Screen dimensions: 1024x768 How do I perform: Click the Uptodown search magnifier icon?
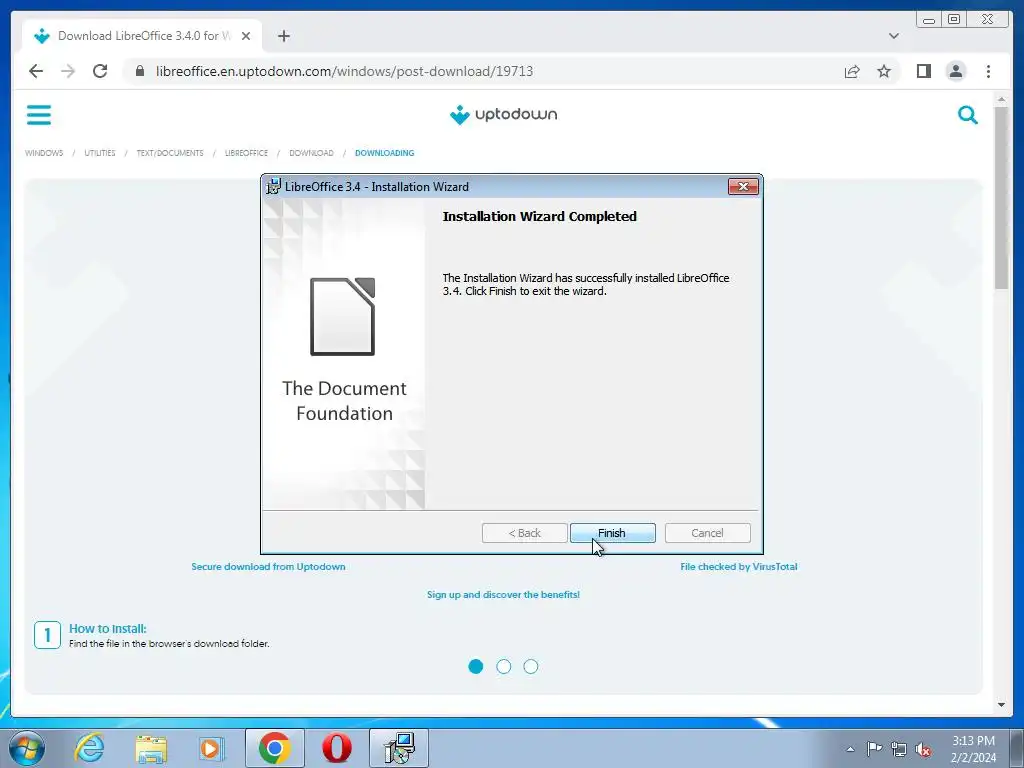(968, 115)
